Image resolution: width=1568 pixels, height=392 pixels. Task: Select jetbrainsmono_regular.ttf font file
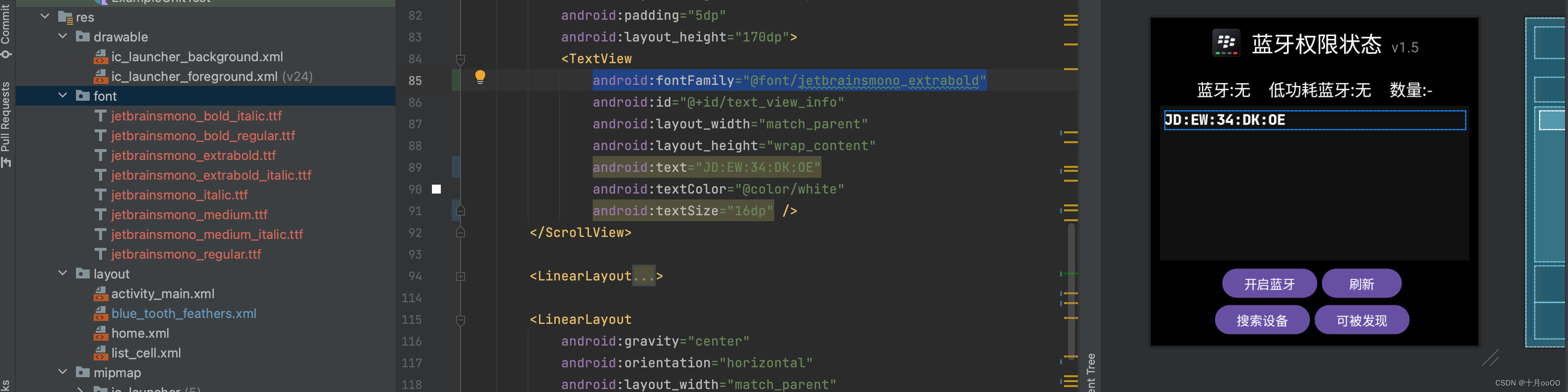186,254
